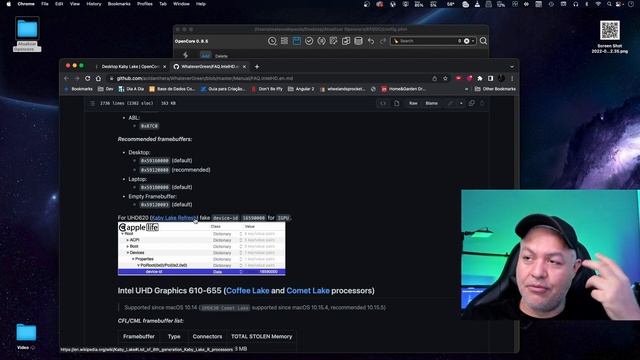Image resolution: width=640 pixels, height=360 pixels.
Task: Click the redo arrow in OpenCore toolbar
Action: tap(383, 41)
